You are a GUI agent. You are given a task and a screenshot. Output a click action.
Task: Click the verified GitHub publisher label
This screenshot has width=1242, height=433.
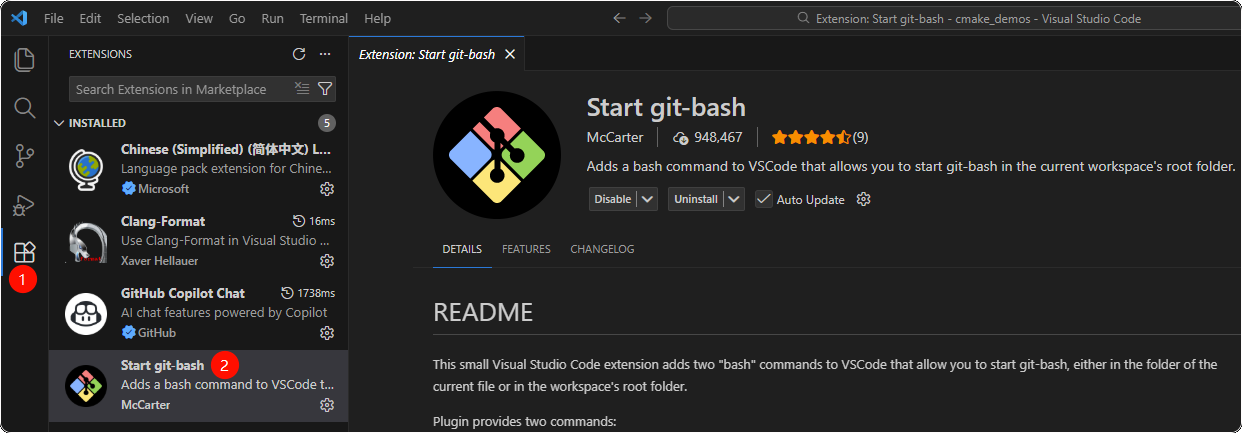(x=148, y=333)
